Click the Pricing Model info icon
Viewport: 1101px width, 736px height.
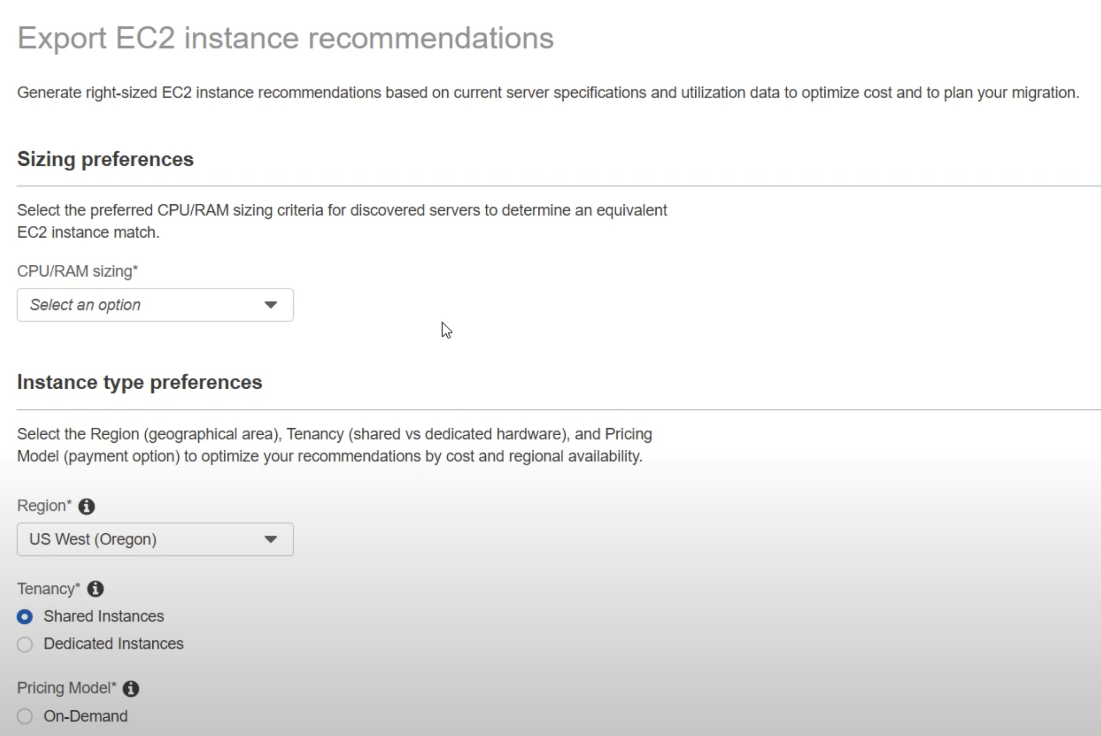click(131, 689)
